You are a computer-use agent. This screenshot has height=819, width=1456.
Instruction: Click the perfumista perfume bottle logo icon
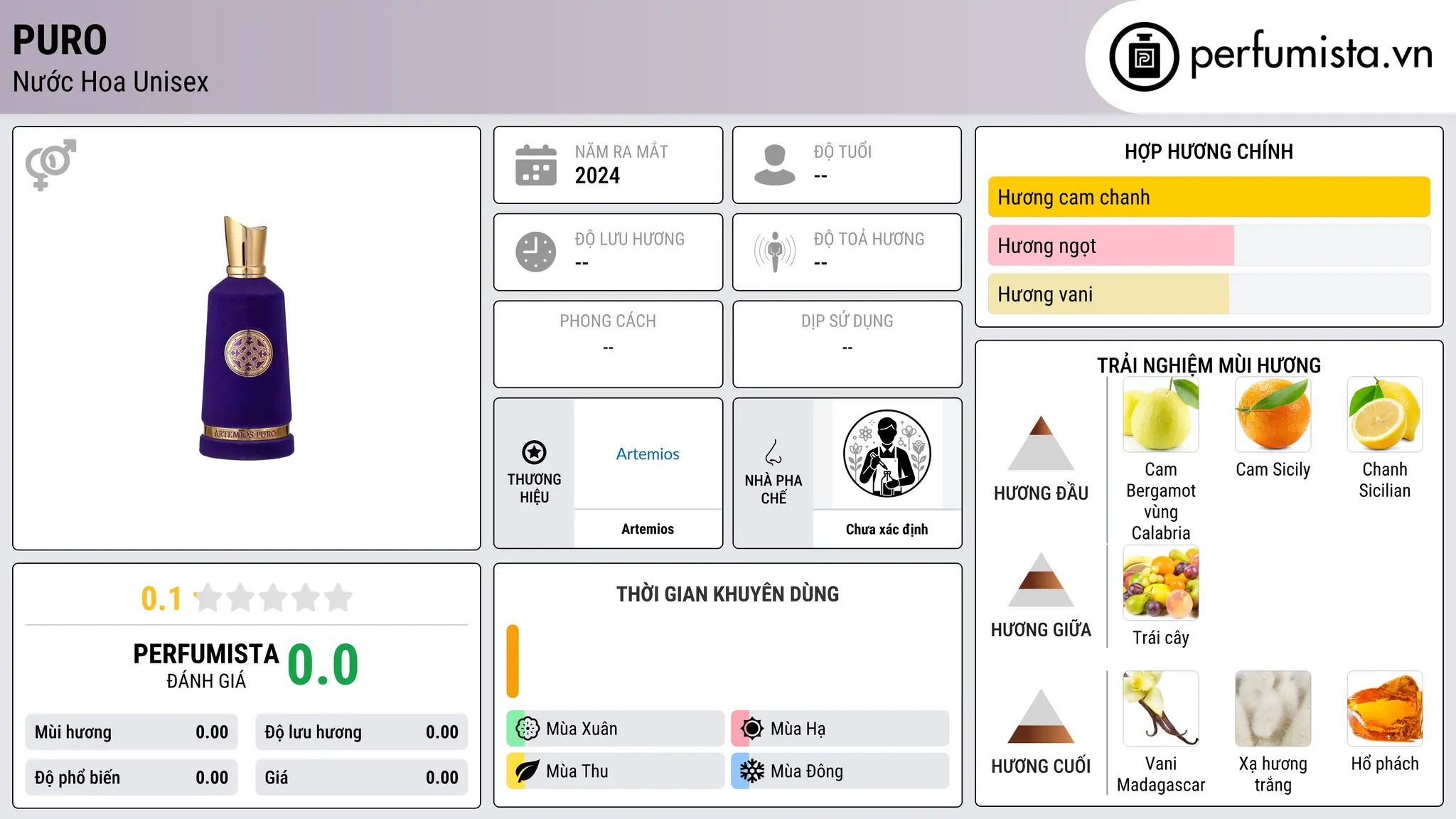[x=1144, y=57]
